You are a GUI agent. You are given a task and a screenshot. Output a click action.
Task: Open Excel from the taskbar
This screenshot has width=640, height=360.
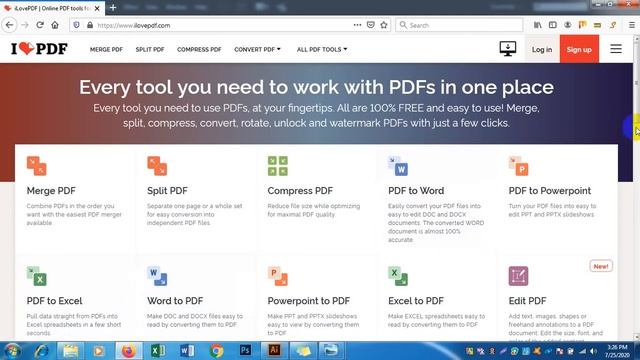(x=158, y=351)
